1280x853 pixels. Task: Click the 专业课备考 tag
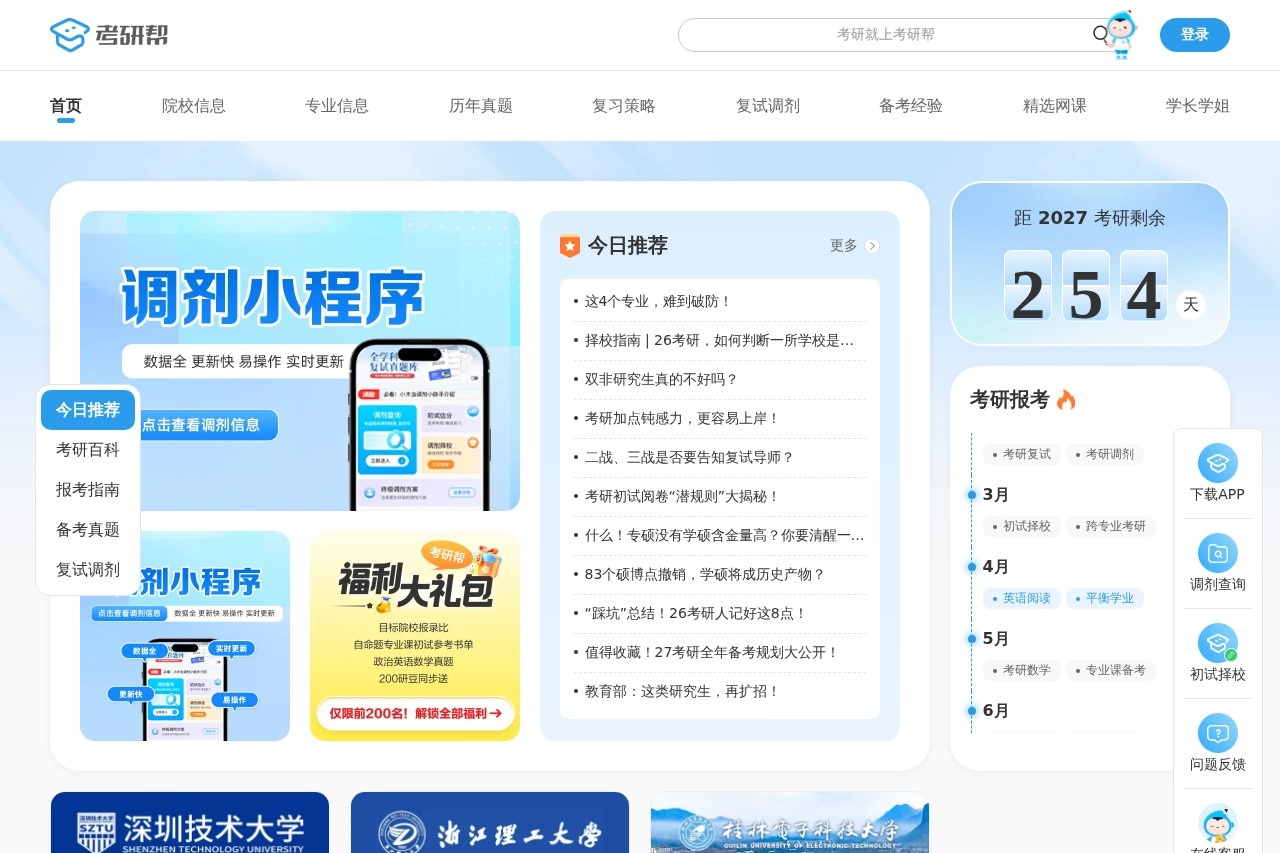pyautogui.click(x=1111, y=670)
